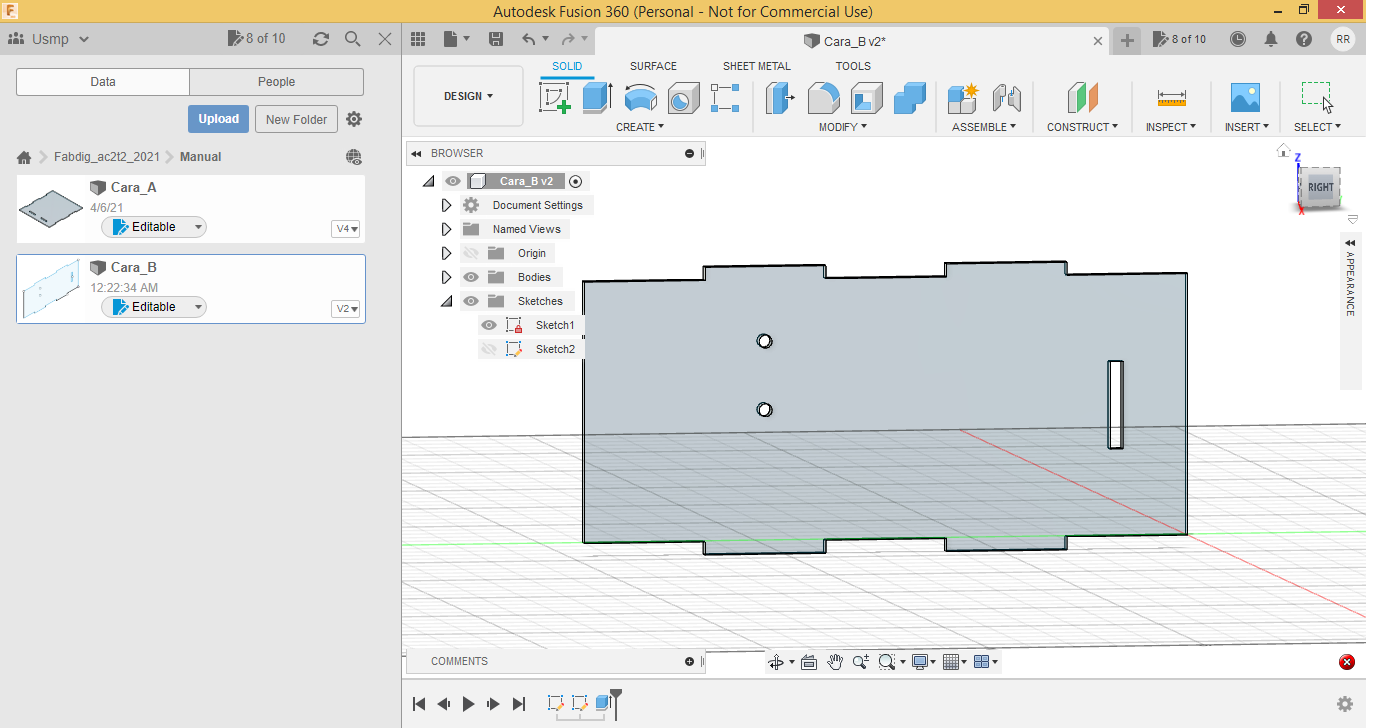This screenshot has height=728, width=1378.
Task: Open the ASSEMBLE dropdown menu
Action: coord(984,127)
